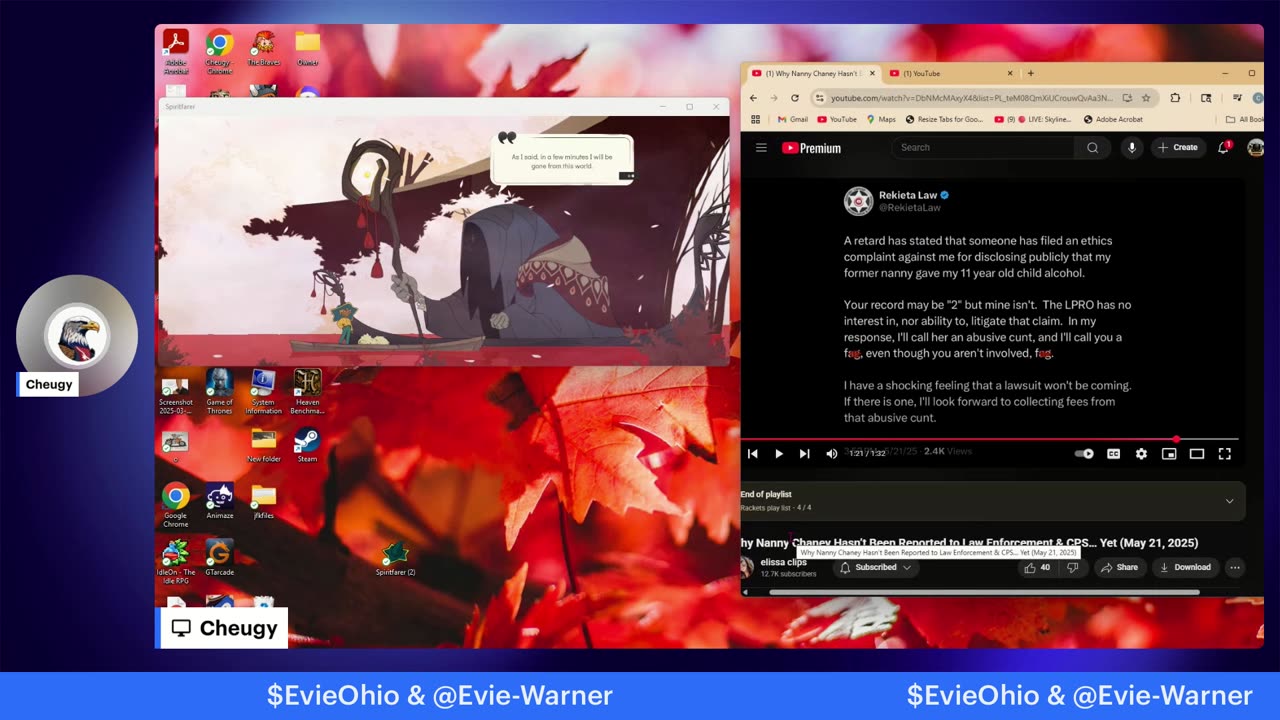1280x720 pixels.
Task: Toggle closed captions CC
Action: [x=1113, y=454]
